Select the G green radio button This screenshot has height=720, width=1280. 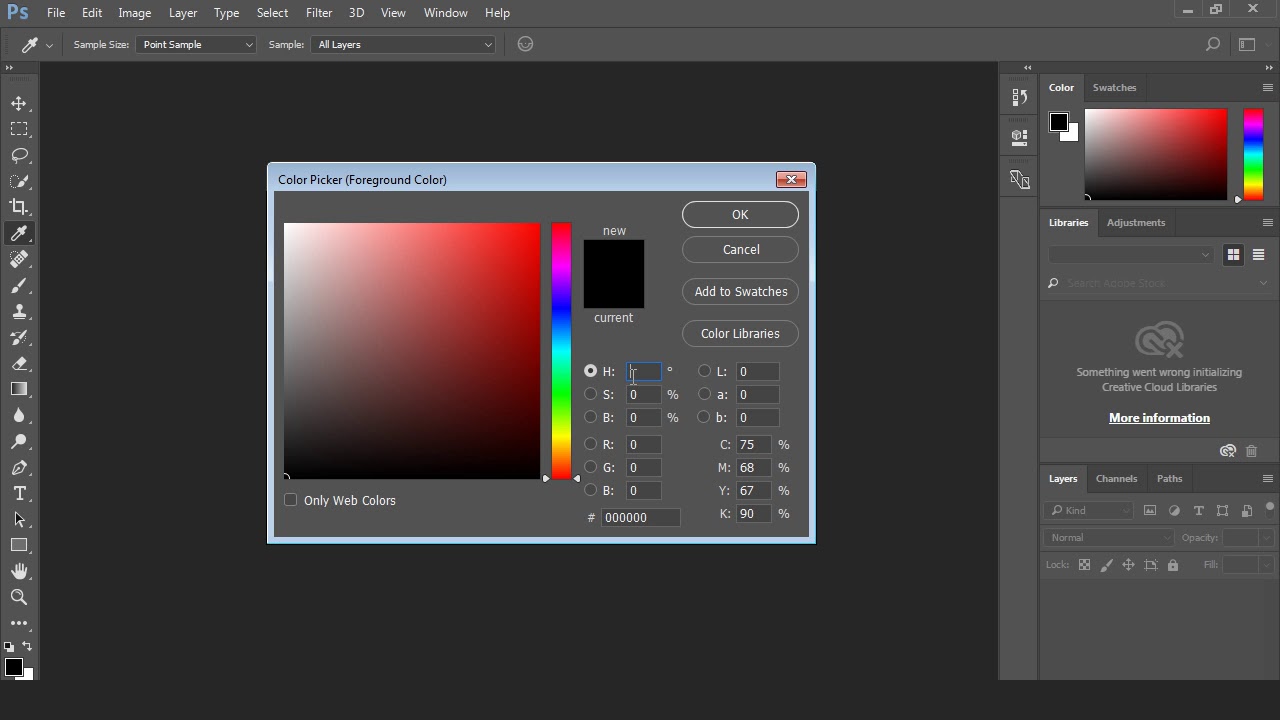click(590, 467)
